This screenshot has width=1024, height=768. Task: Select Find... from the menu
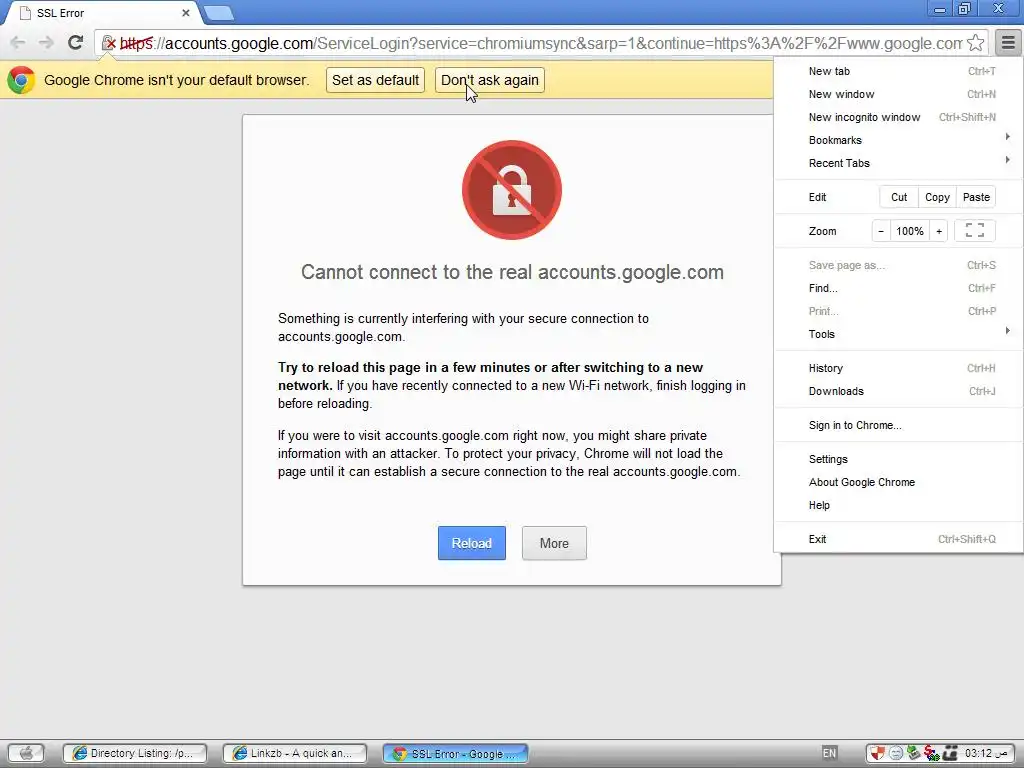pos(899,288)
